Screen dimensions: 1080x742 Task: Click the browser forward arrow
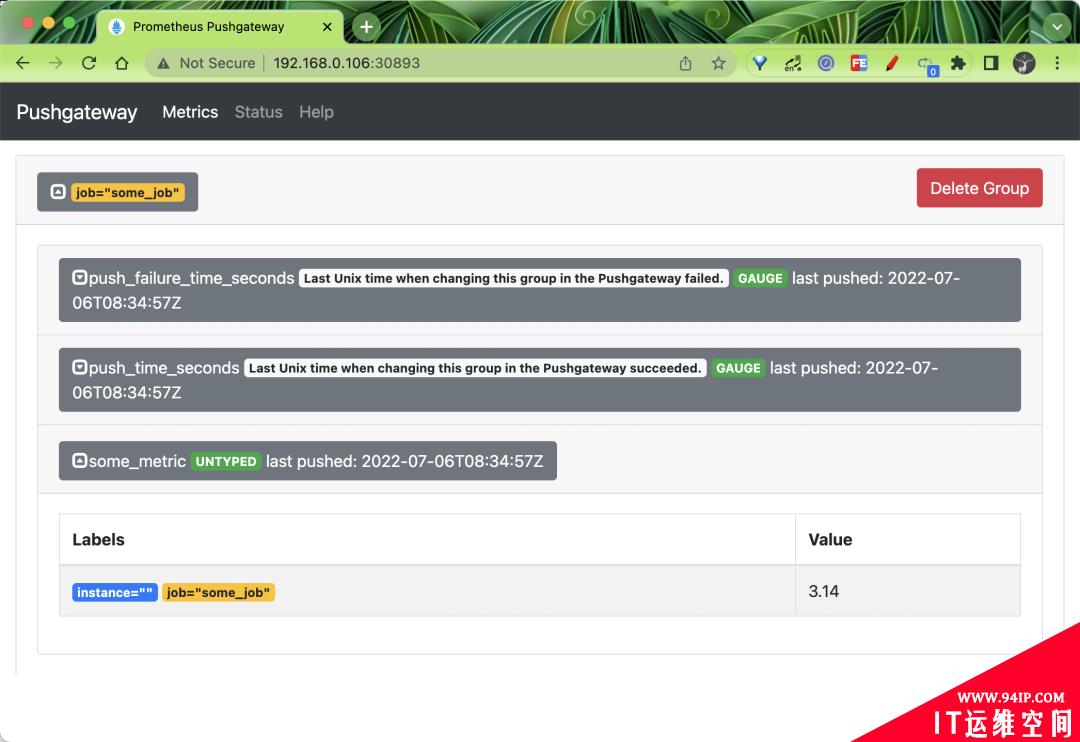tap(56, 63)
